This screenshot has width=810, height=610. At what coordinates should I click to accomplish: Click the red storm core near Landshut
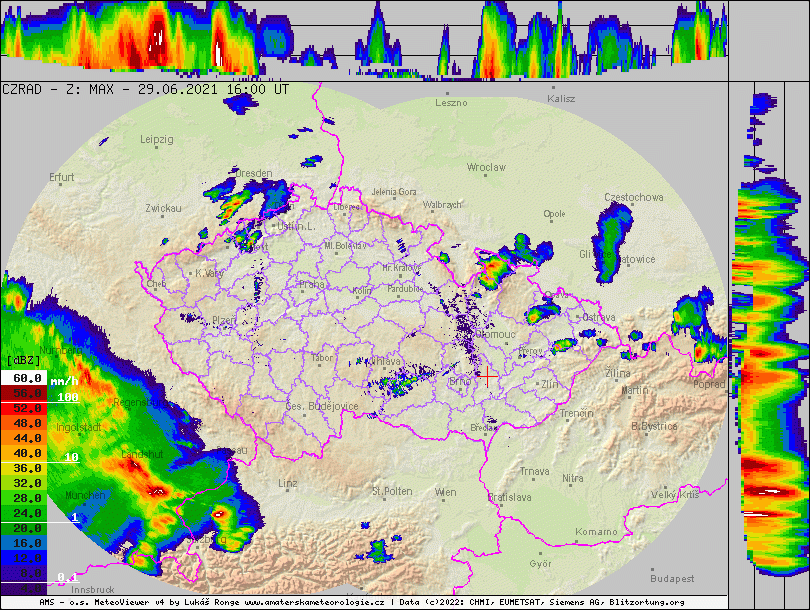pyautogui.click(x=157, y=490)
